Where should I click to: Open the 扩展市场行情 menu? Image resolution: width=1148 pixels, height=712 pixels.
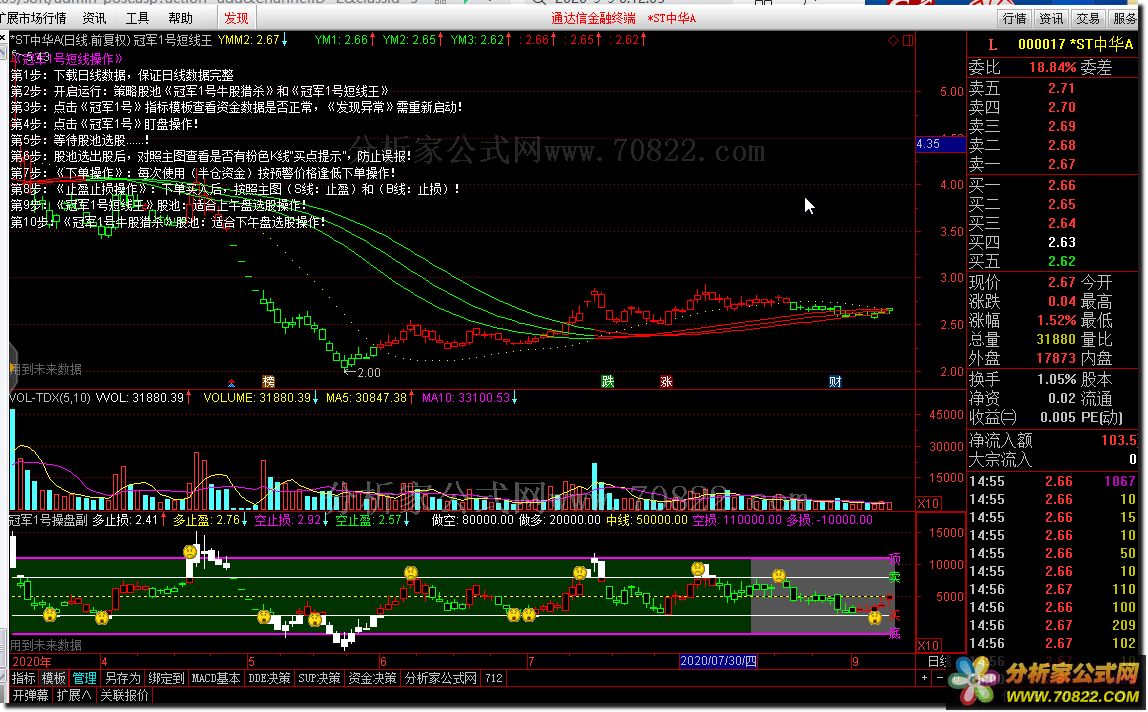pos(33,18)
